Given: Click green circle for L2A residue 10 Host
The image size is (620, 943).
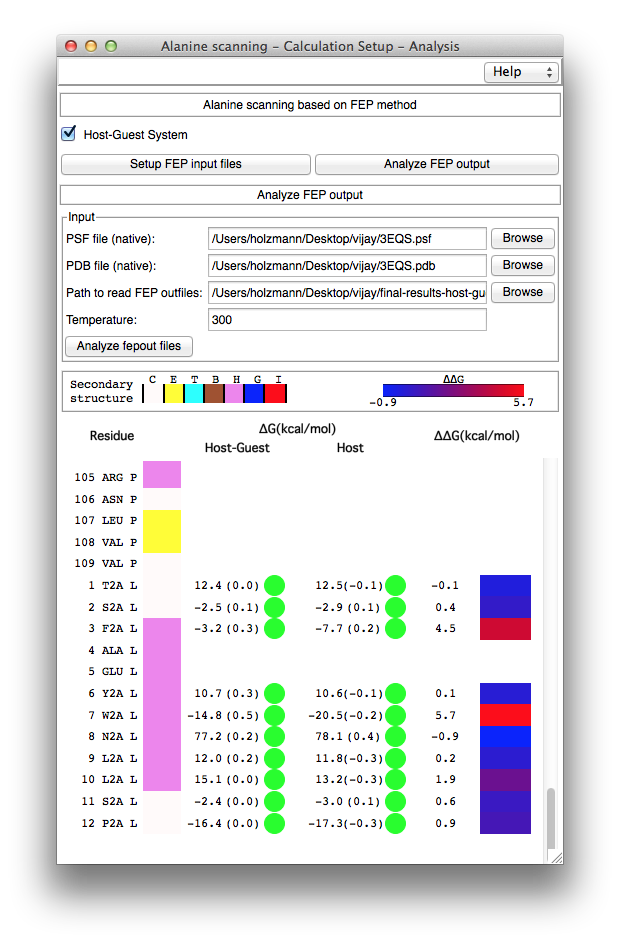Looking at the screenshot, I should coord(395,780).
